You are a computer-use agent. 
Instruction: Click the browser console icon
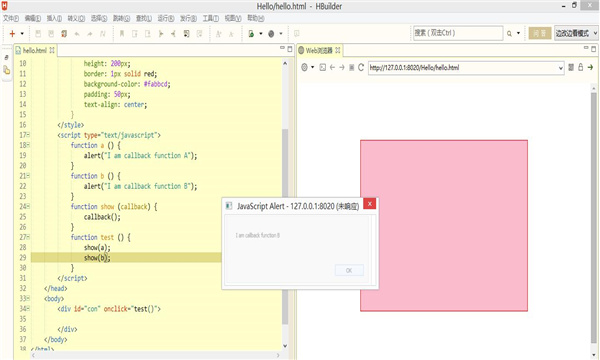click(x=323, y=67)
